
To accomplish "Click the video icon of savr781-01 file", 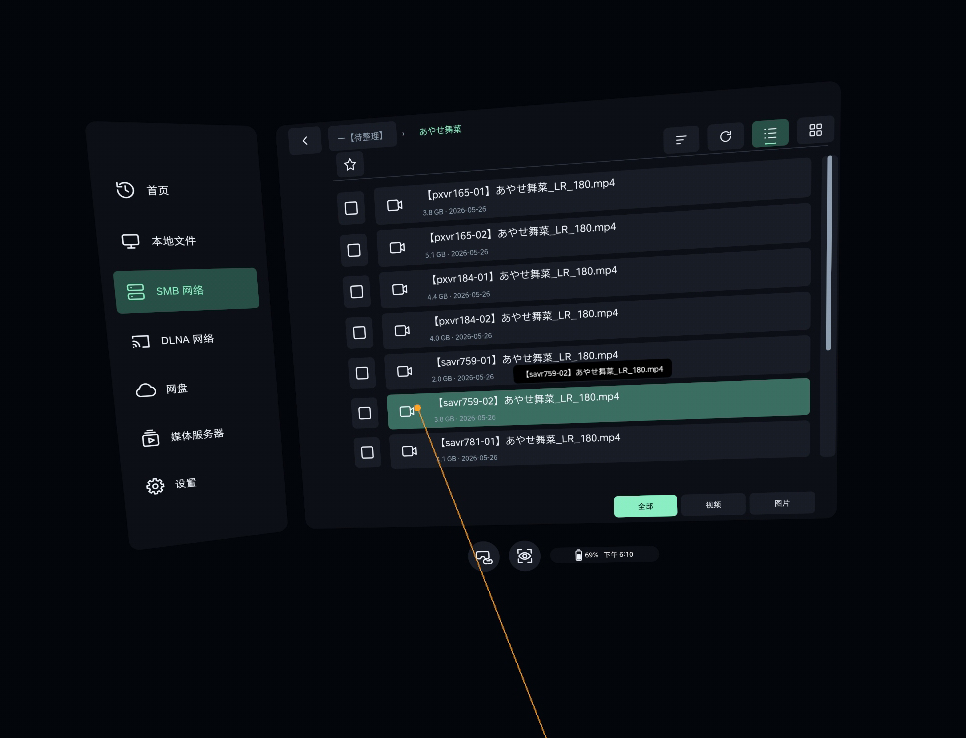I will pyautogui.click(x=409, y=452).
